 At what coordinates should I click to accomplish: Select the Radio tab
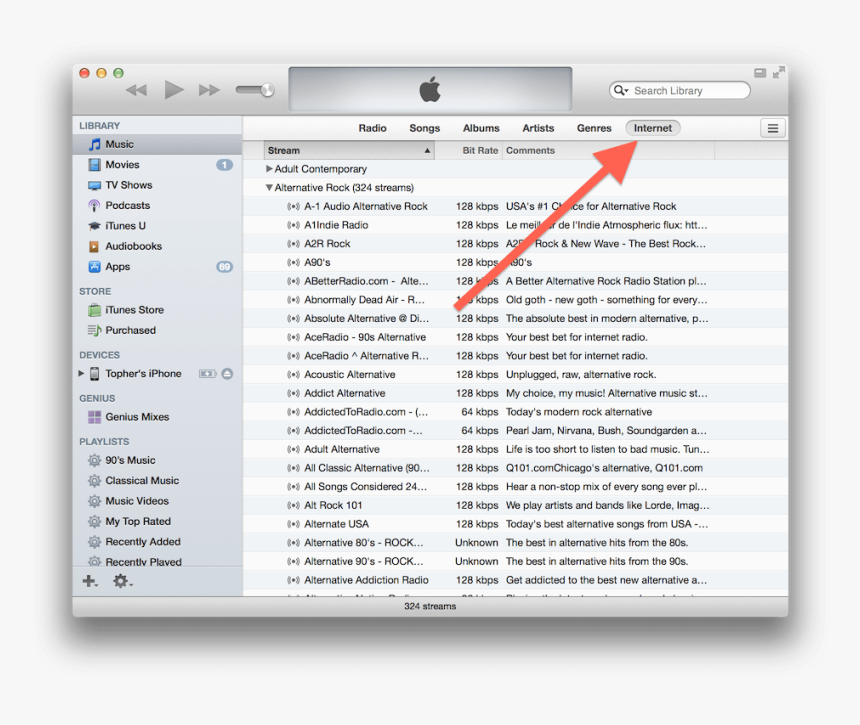coord(372,128)
